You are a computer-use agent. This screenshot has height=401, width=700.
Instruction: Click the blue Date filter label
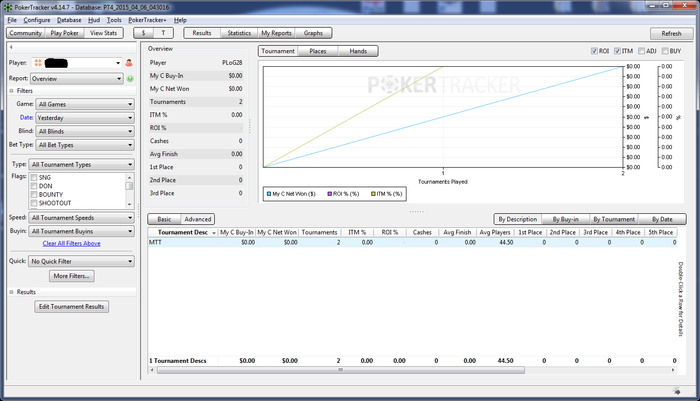click(26, 117)
